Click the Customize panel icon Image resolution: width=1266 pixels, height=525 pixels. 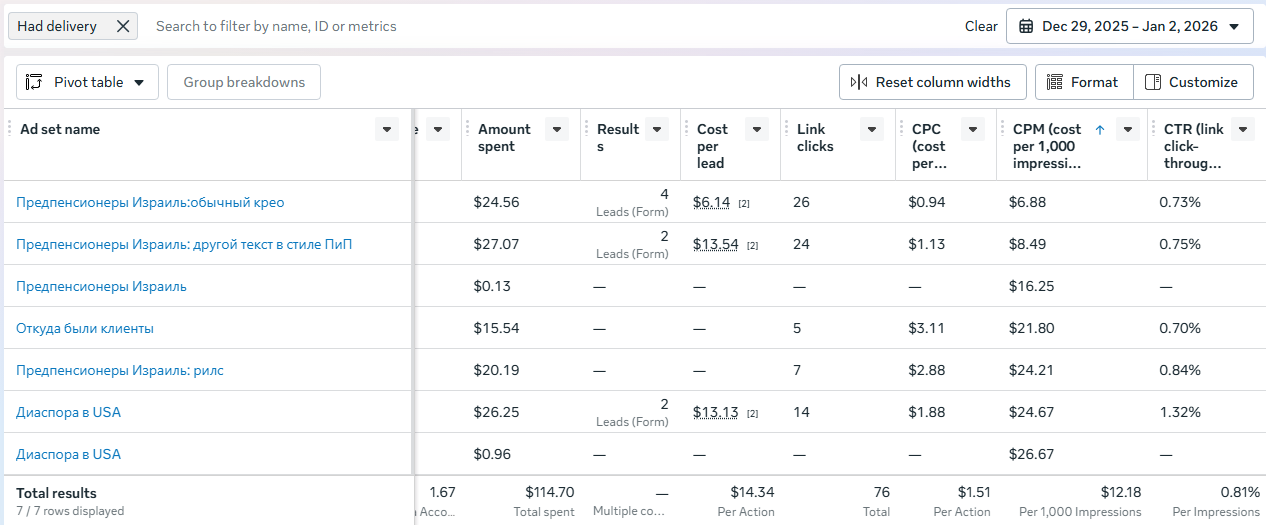[x=1153, y=82]
